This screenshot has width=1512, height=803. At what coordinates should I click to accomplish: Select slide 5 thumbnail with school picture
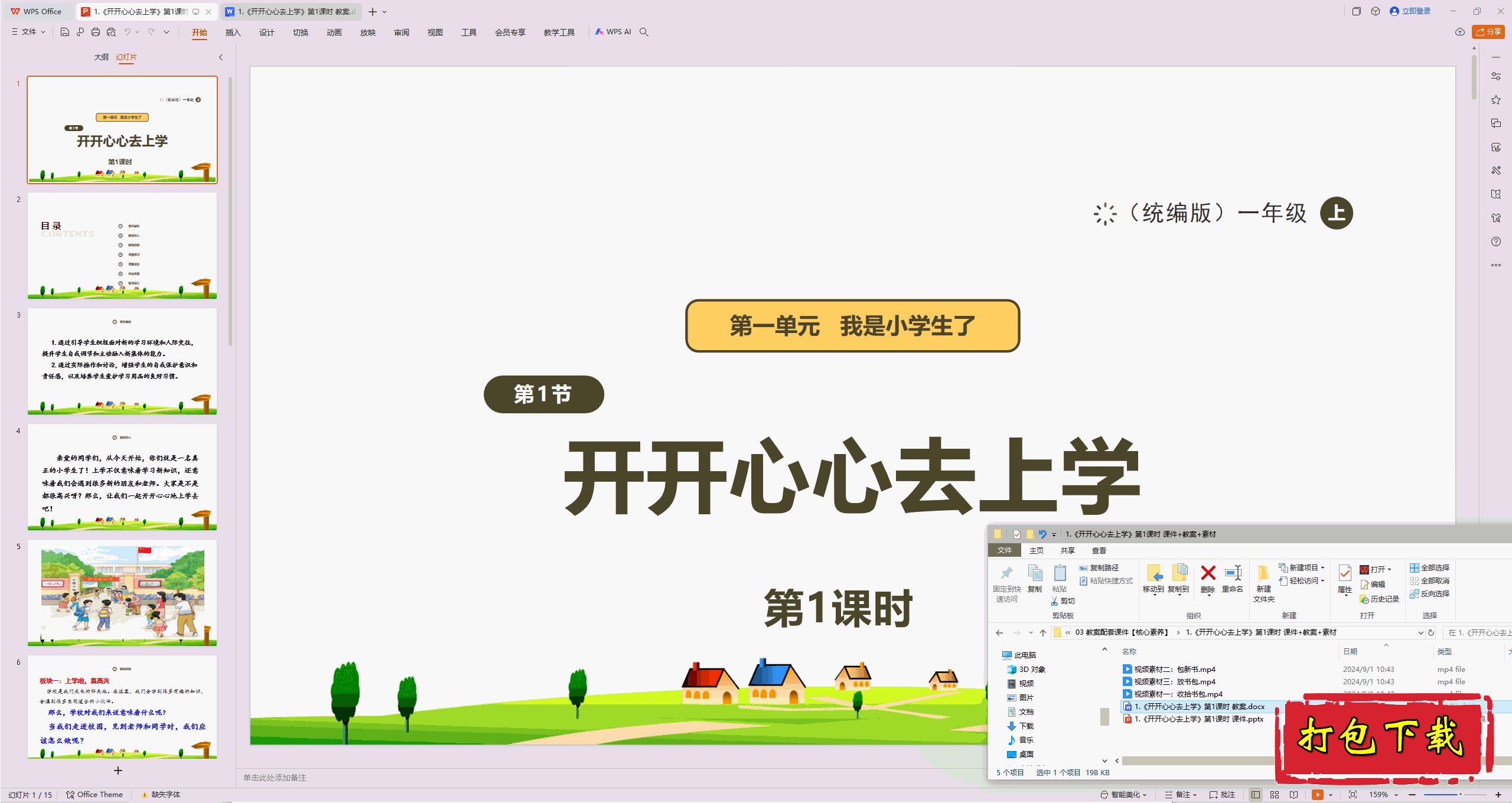[122, 592]
